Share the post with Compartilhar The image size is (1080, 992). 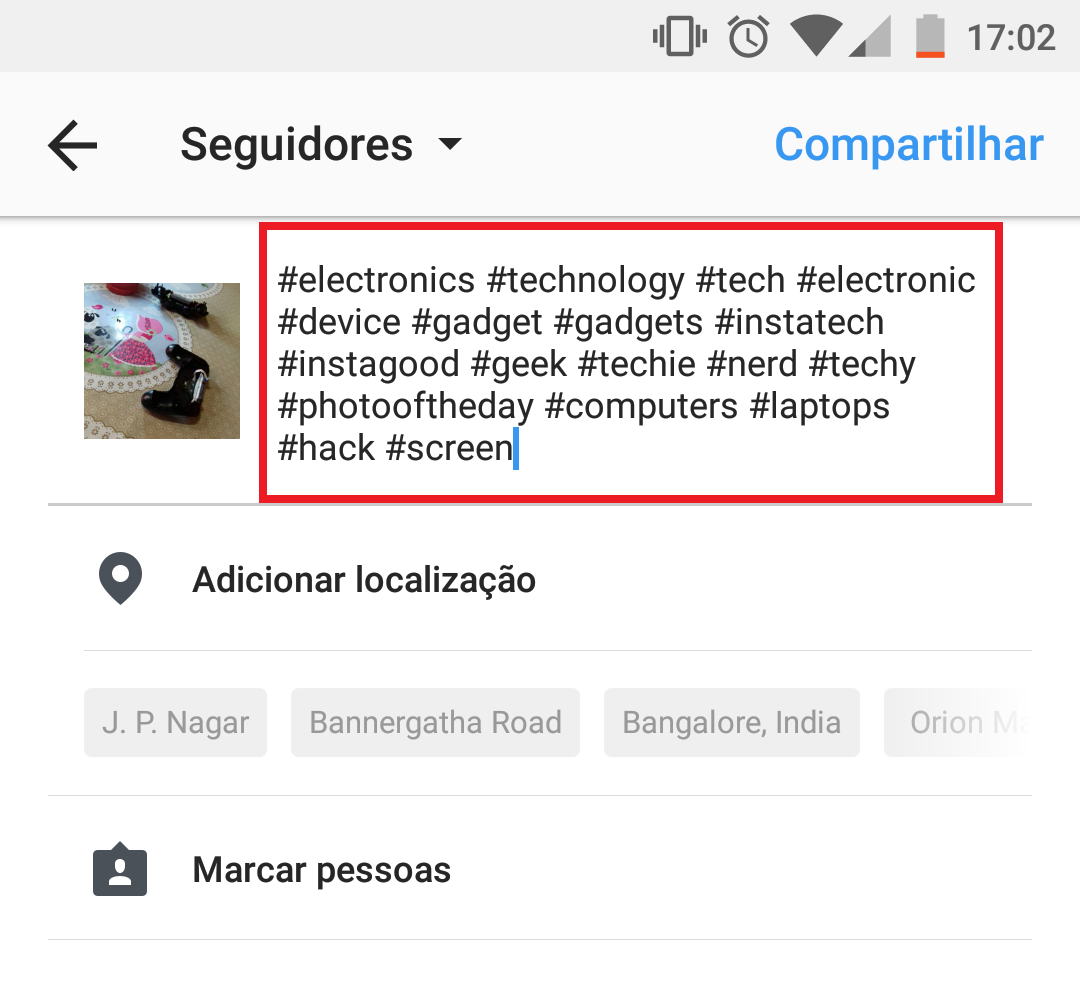tap(909, 145)
